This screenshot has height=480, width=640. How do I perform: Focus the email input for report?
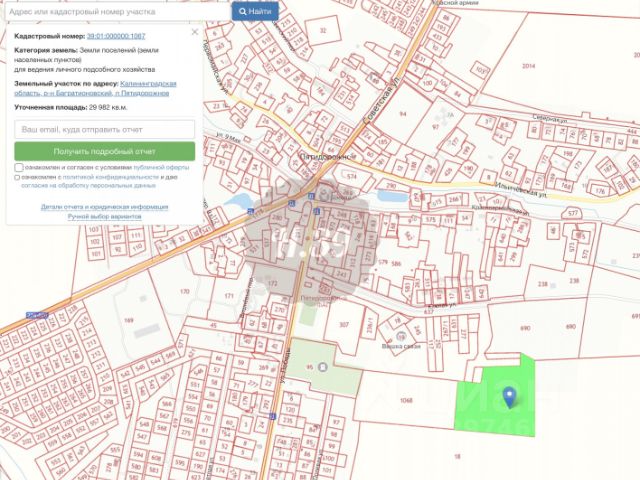[104, 129]
